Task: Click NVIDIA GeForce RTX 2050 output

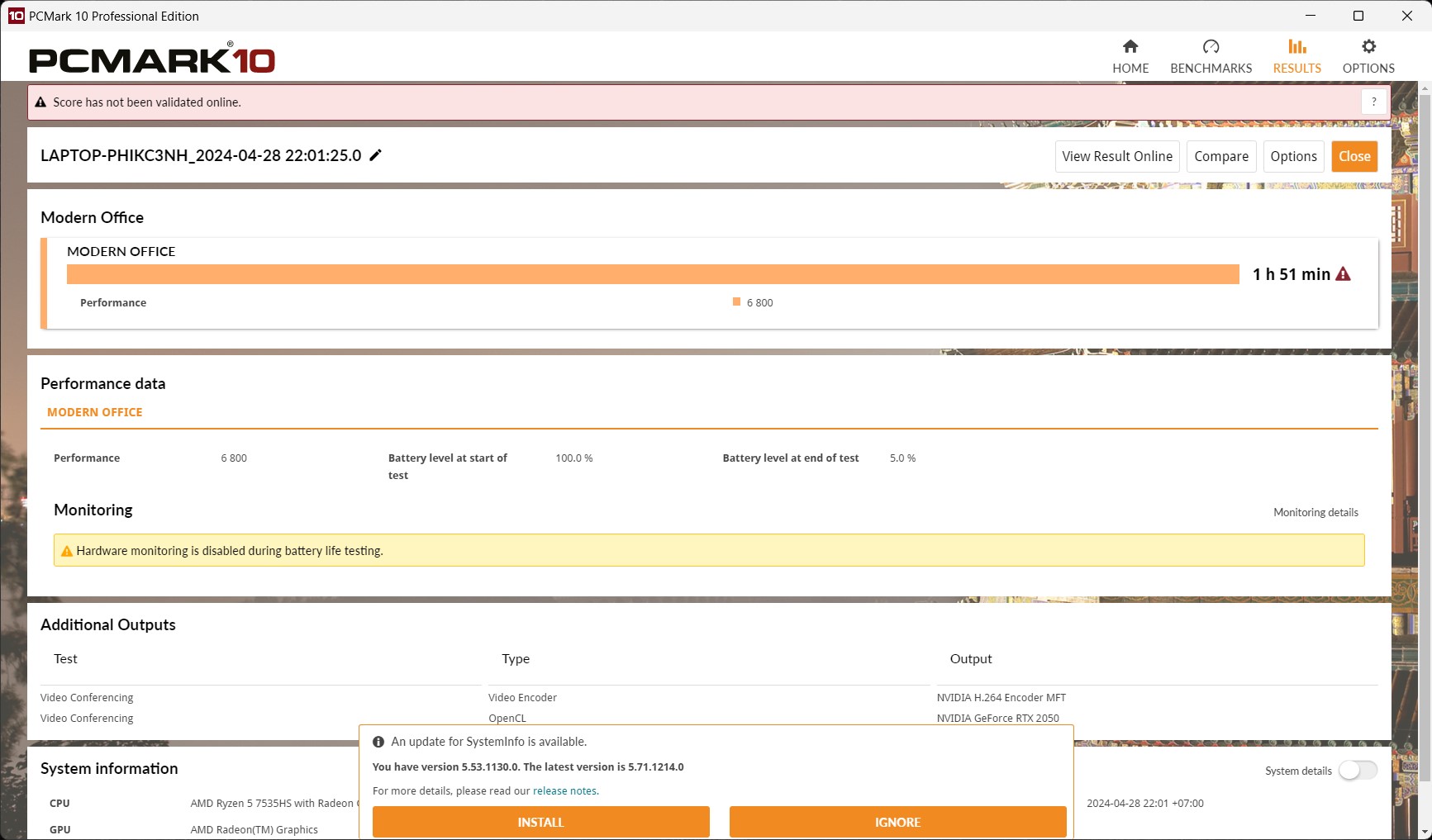Action: (998, 718)
